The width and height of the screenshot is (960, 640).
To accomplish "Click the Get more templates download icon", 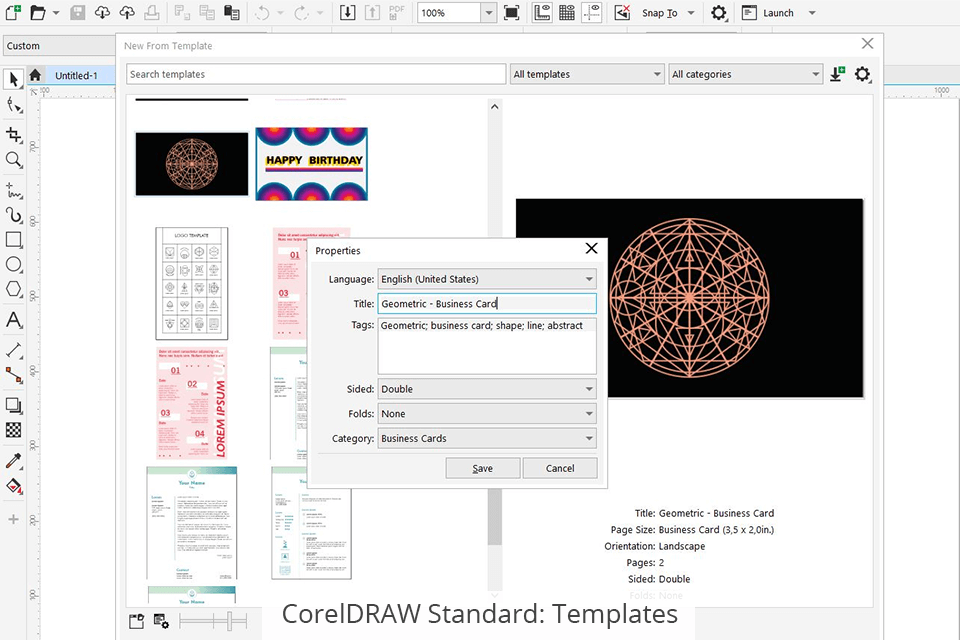I will coord(837,74).
